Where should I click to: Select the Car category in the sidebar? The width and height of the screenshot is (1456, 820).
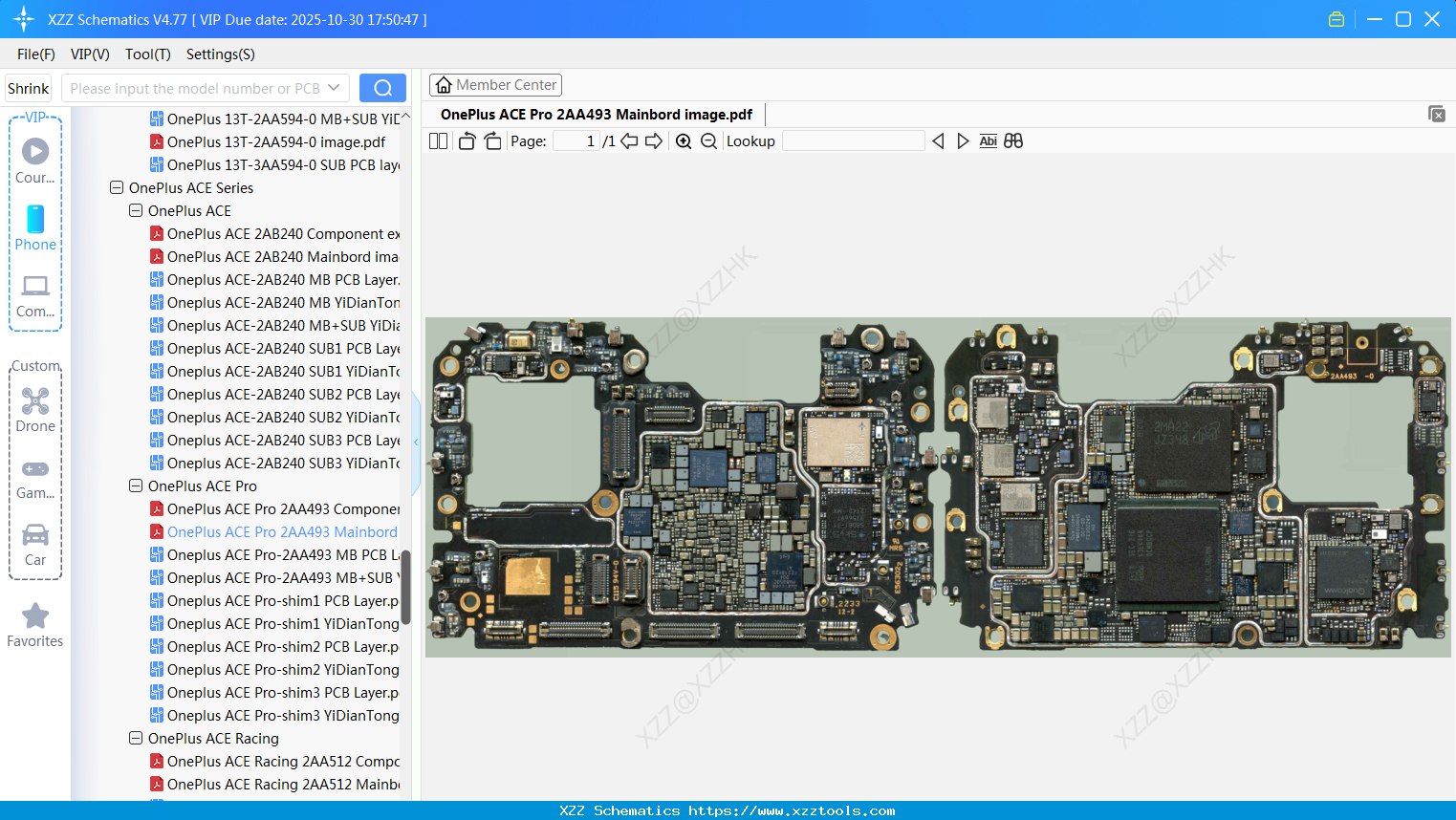click(35, 545)
